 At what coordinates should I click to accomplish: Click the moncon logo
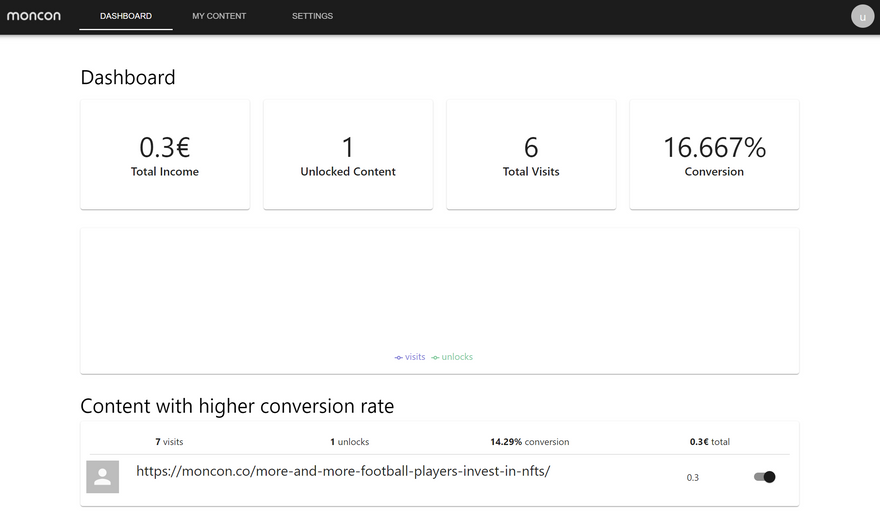(34, 16)
